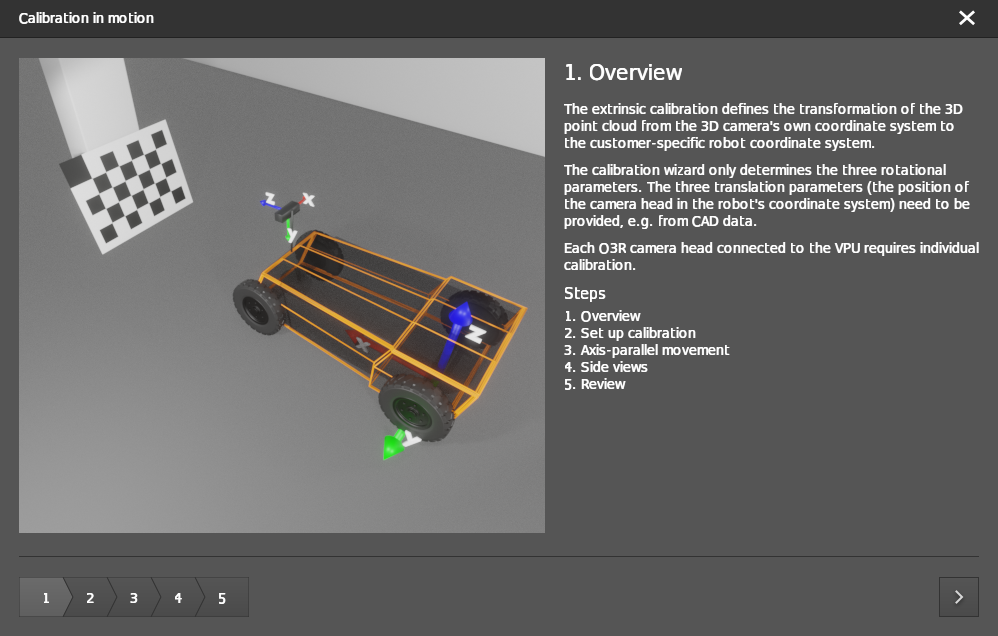Click "3. Axis-parallel movement" in Steps

coord(646,350)
